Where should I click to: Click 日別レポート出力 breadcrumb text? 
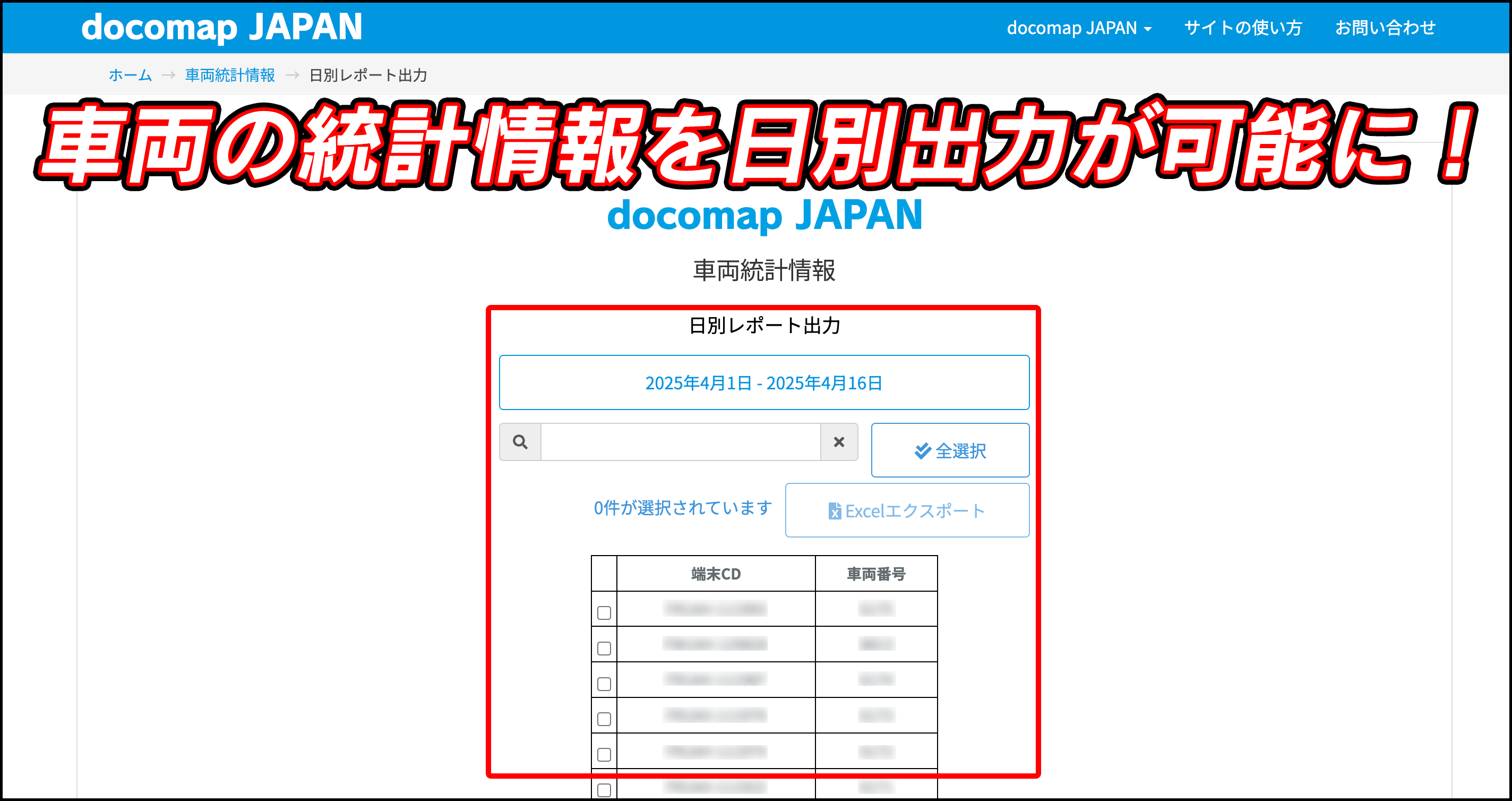click(x=368, y=75)
